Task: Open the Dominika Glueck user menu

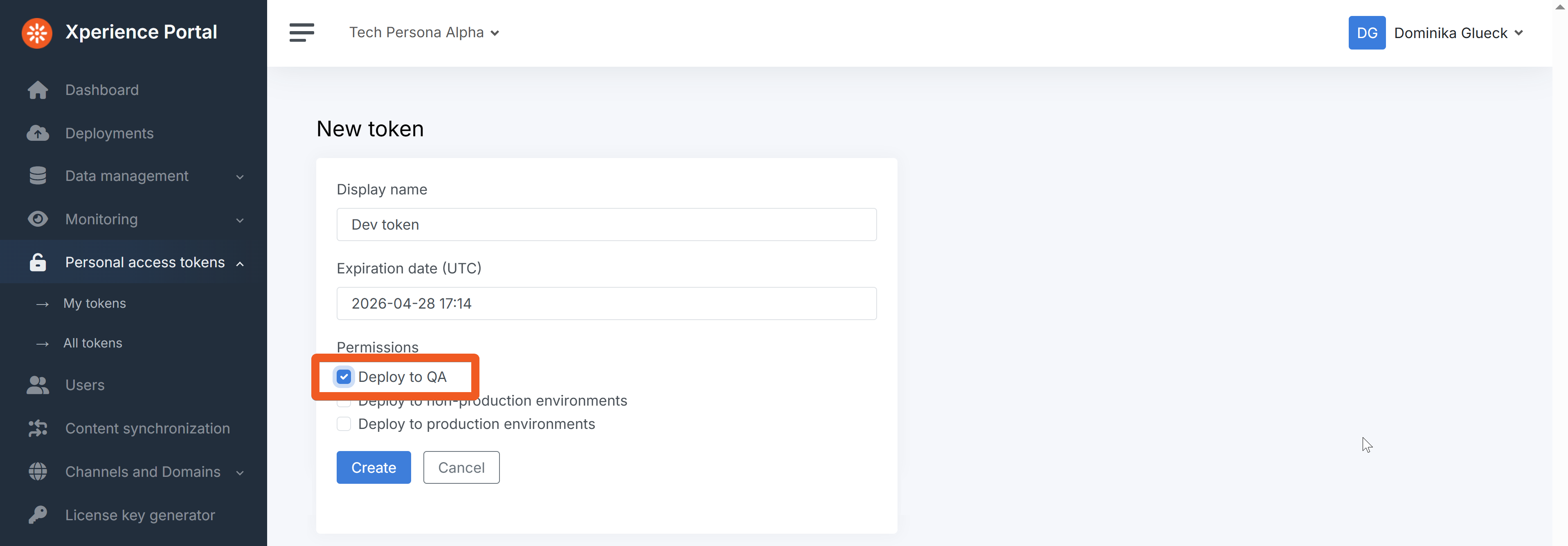Action: click(1458, 33)
